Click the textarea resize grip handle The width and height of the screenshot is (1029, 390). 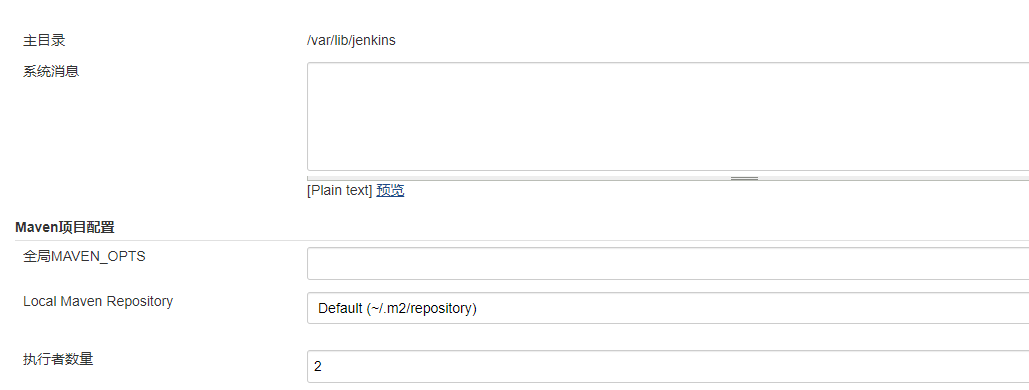744,178
